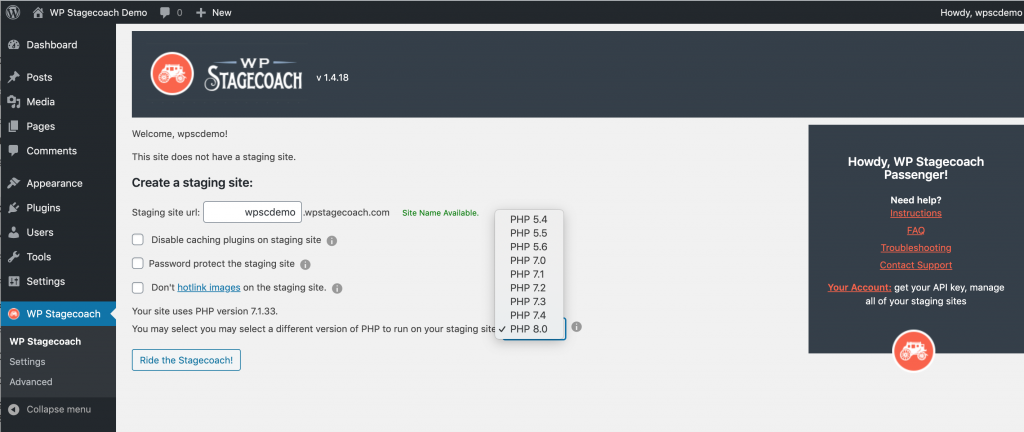Click the Collapse menu arrow icon
This screenshot has width=1024, height=432.
click(x=14, y=410)
